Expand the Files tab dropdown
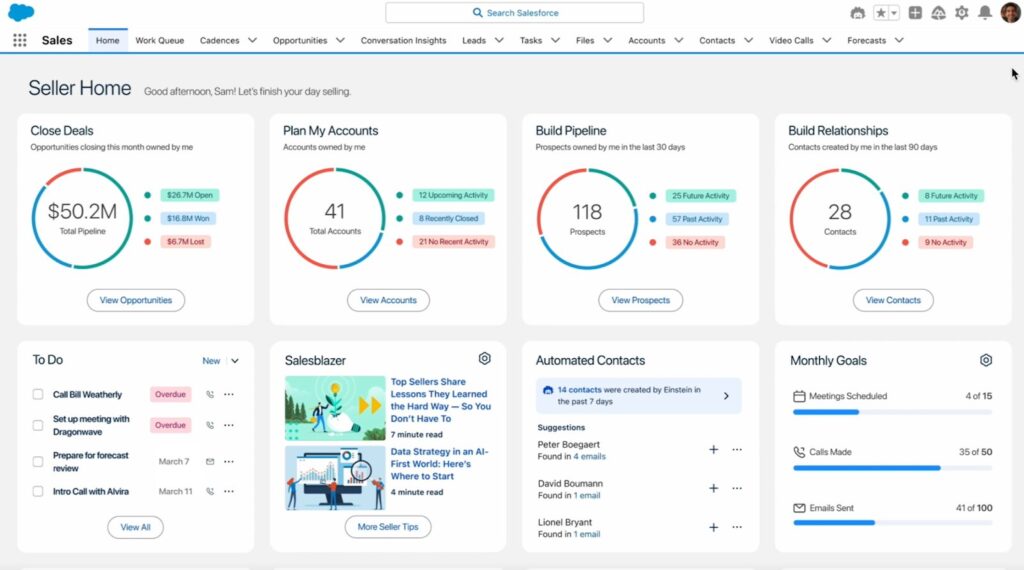 (607, 40)
